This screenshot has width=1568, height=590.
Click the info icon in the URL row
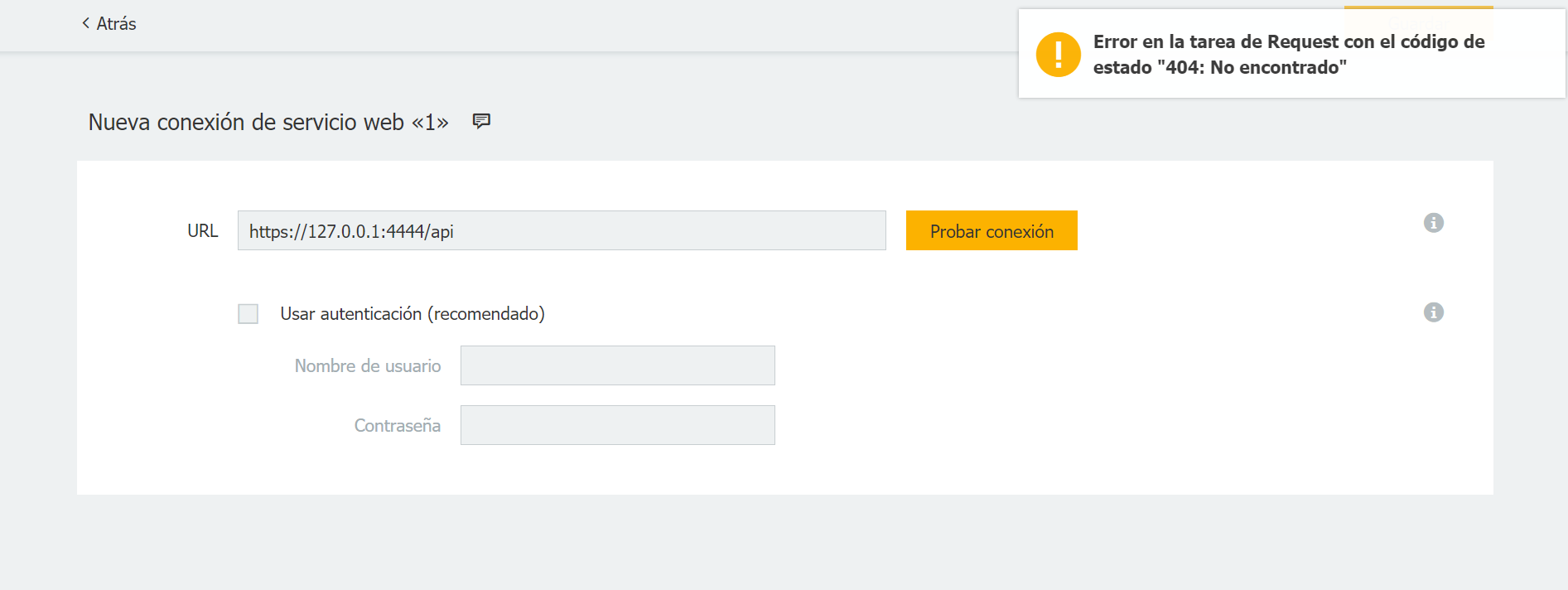point(1433,223)
